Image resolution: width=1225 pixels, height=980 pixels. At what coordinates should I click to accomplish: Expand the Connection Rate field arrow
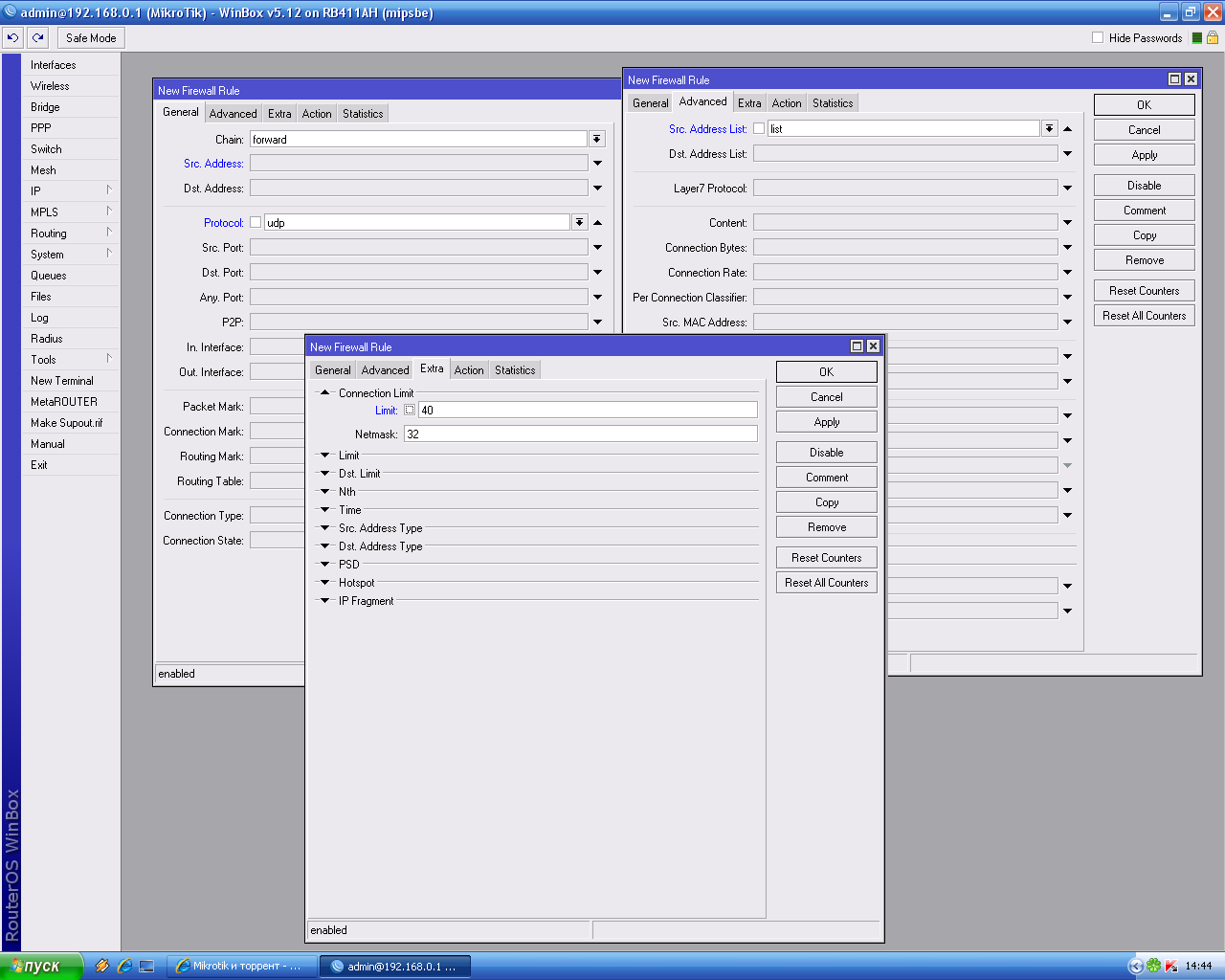(x=1067, y=273)
